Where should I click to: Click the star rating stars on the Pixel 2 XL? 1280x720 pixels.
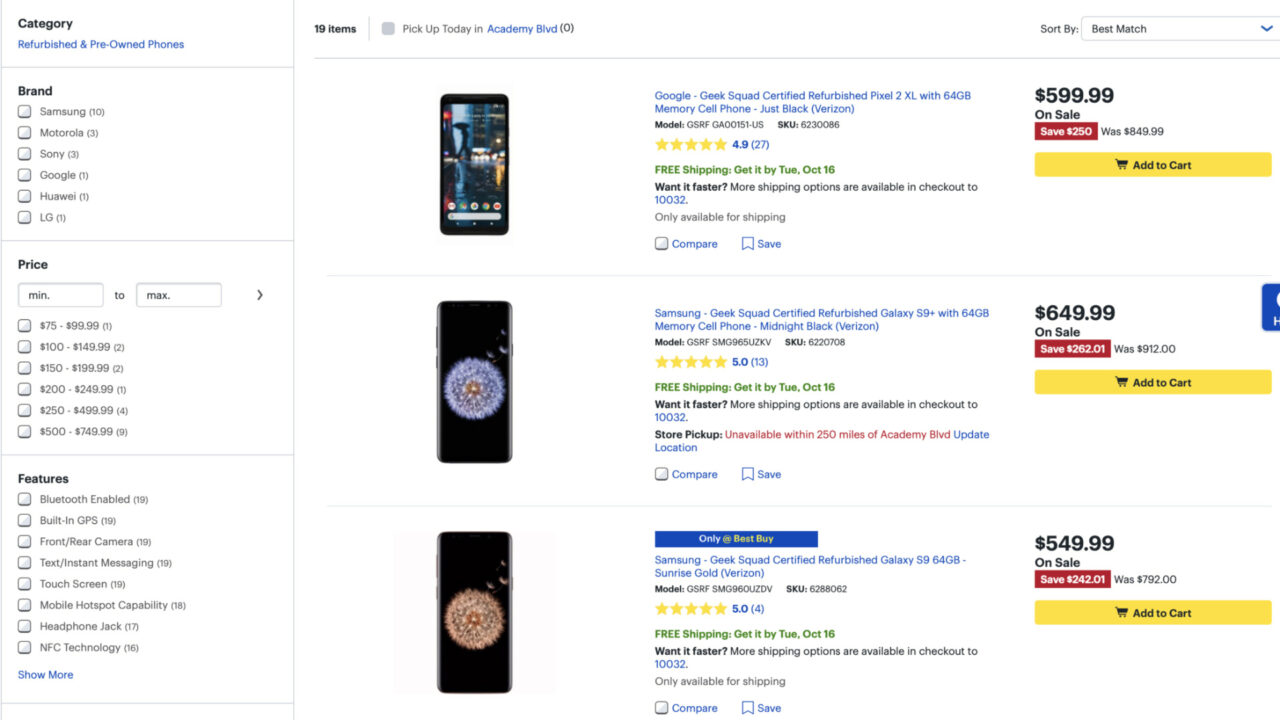(688, 144)
